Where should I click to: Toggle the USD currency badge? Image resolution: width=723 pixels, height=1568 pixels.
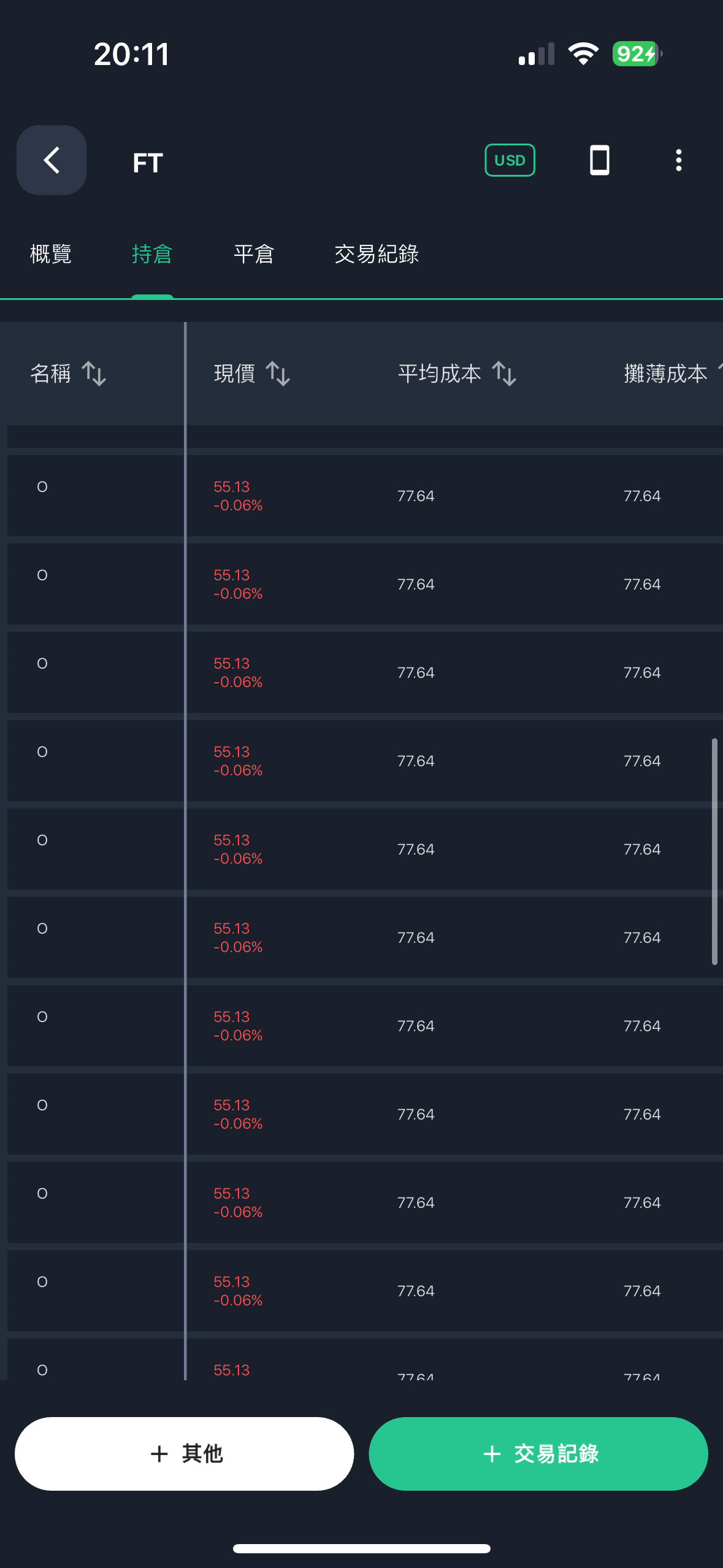tap(510, 160)
